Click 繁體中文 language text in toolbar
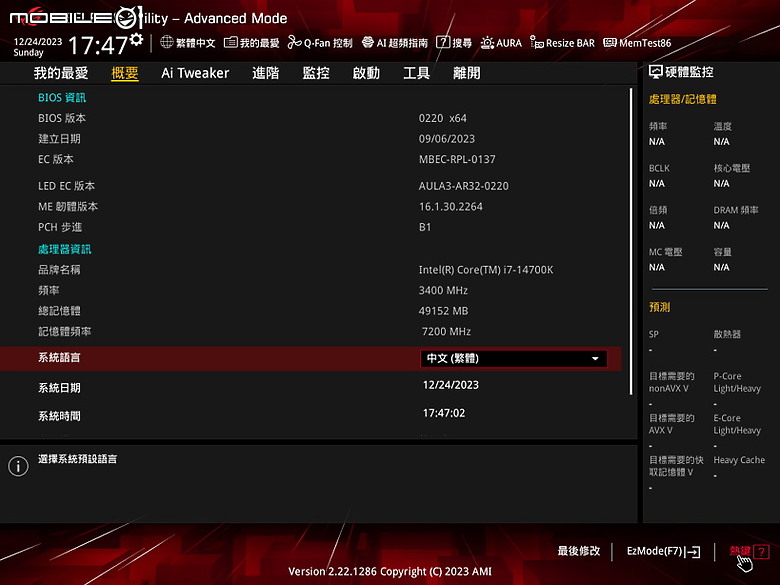Image resolution: width=780 pixels, height=585 pixels. [195, 43]
